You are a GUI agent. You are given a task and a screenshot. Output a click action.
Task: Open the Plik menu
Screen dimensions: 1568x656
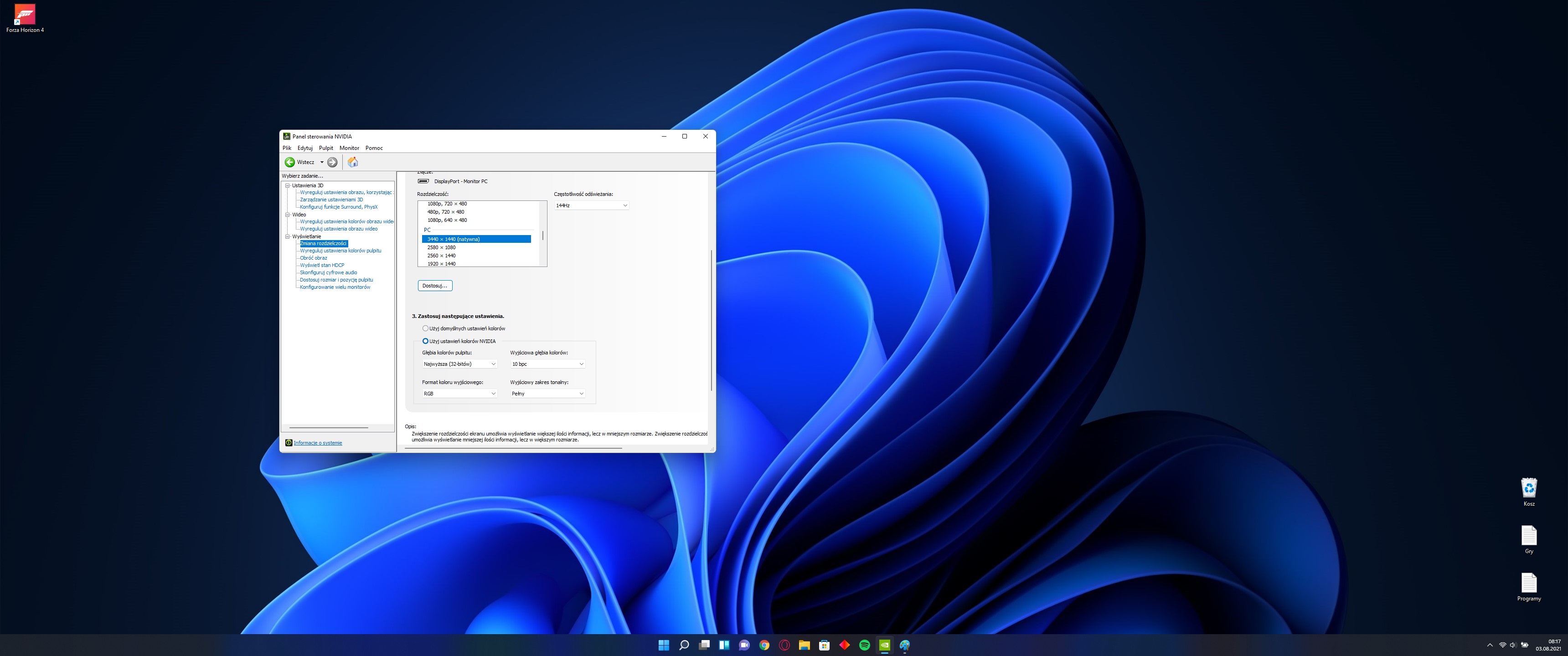pyautogui.click(x=287, y=148)
